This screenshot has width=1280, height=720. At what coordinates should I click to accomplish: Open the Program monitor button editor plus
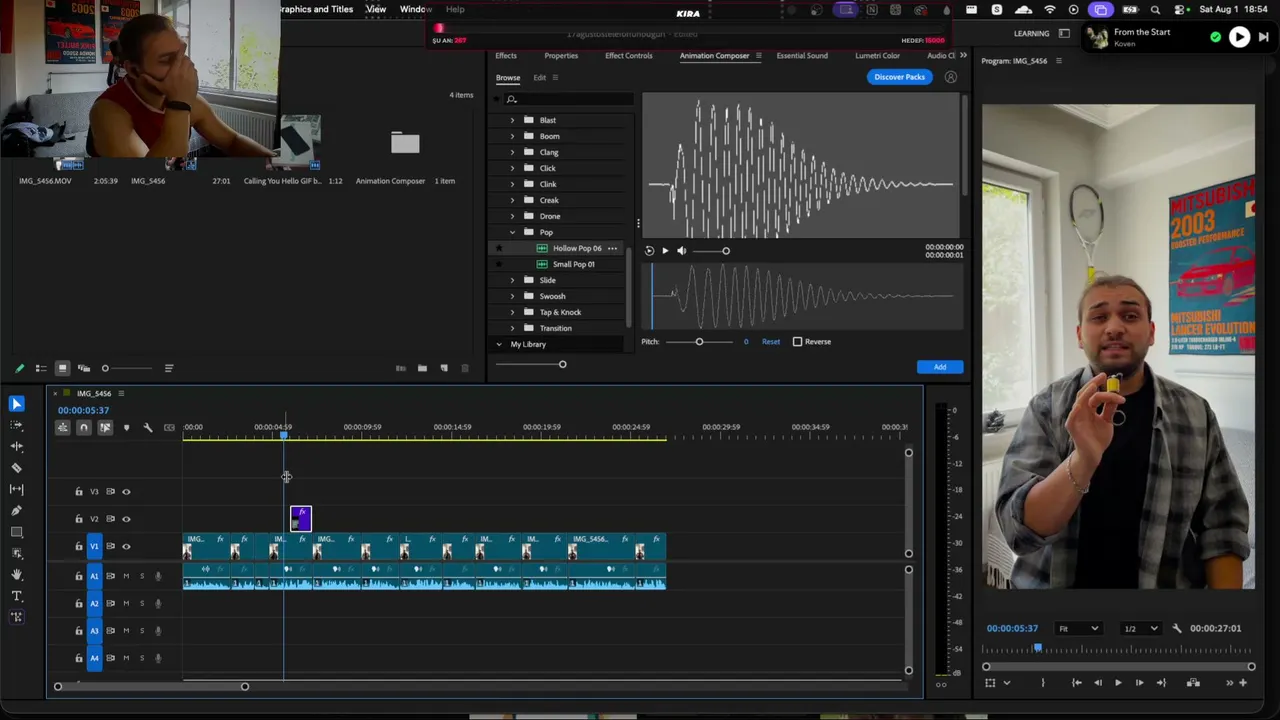coord(1243,683)
